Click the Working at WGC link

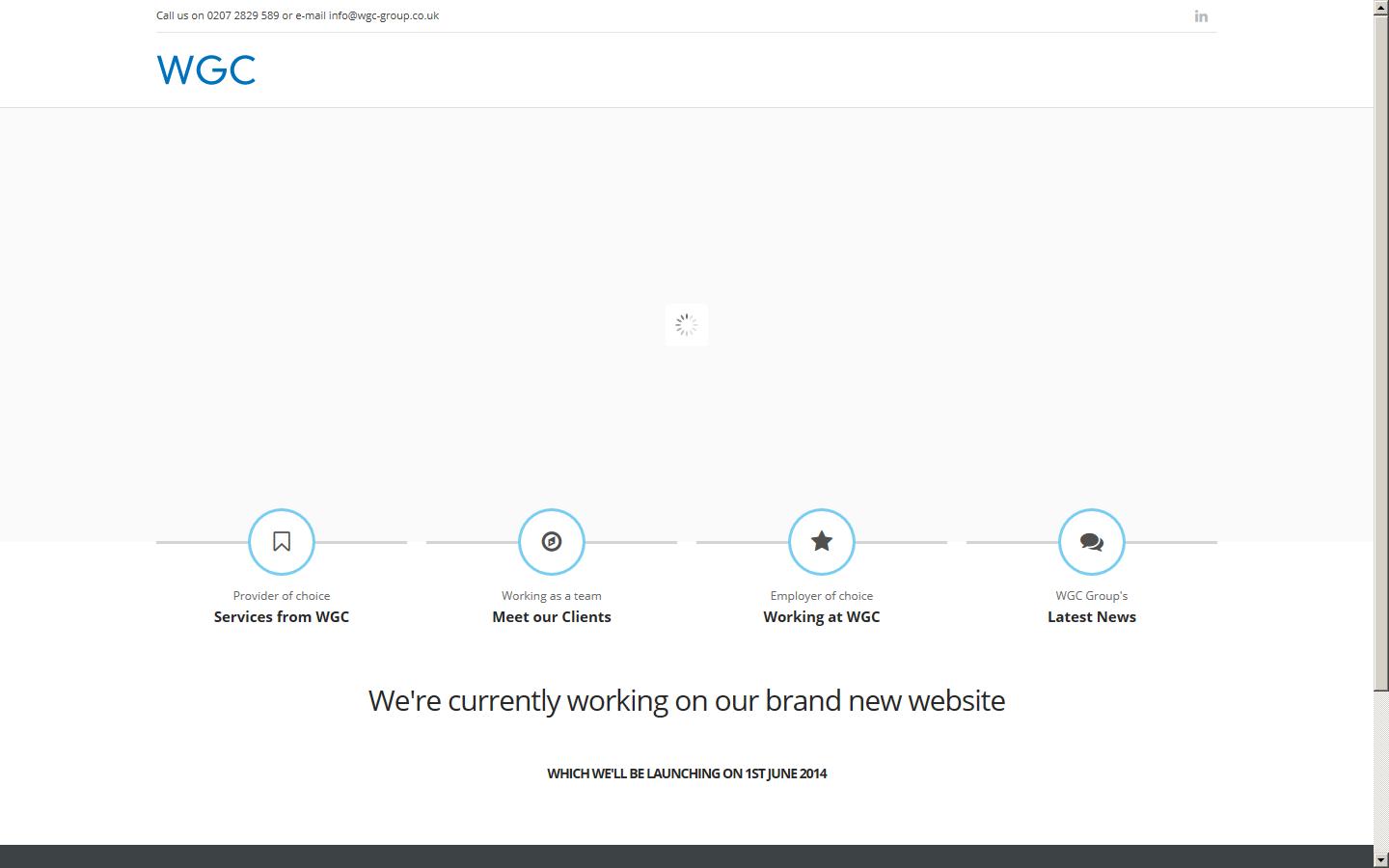click(x=821, y=616)
